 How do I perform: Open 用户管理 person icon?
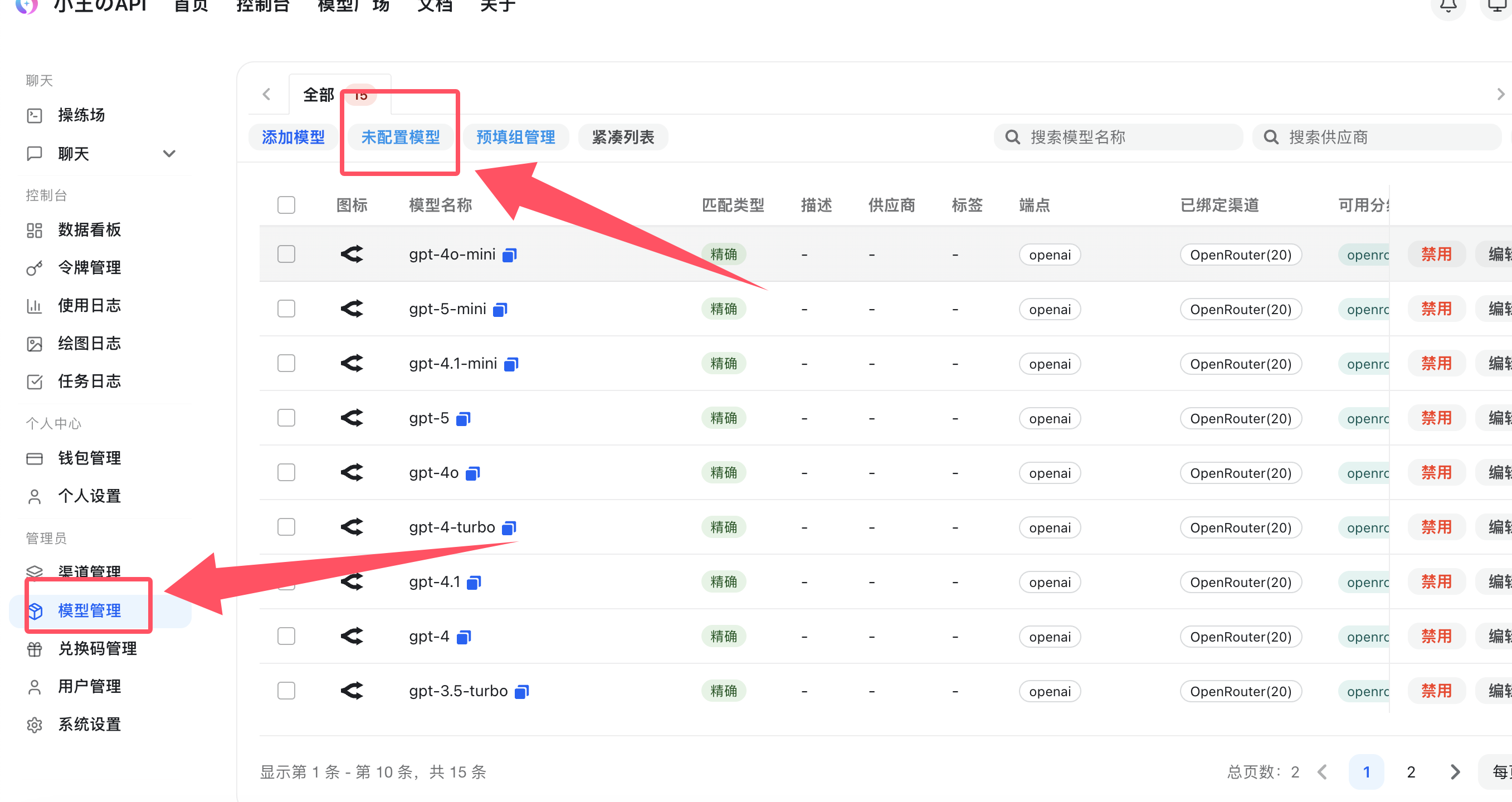[35, 687]
